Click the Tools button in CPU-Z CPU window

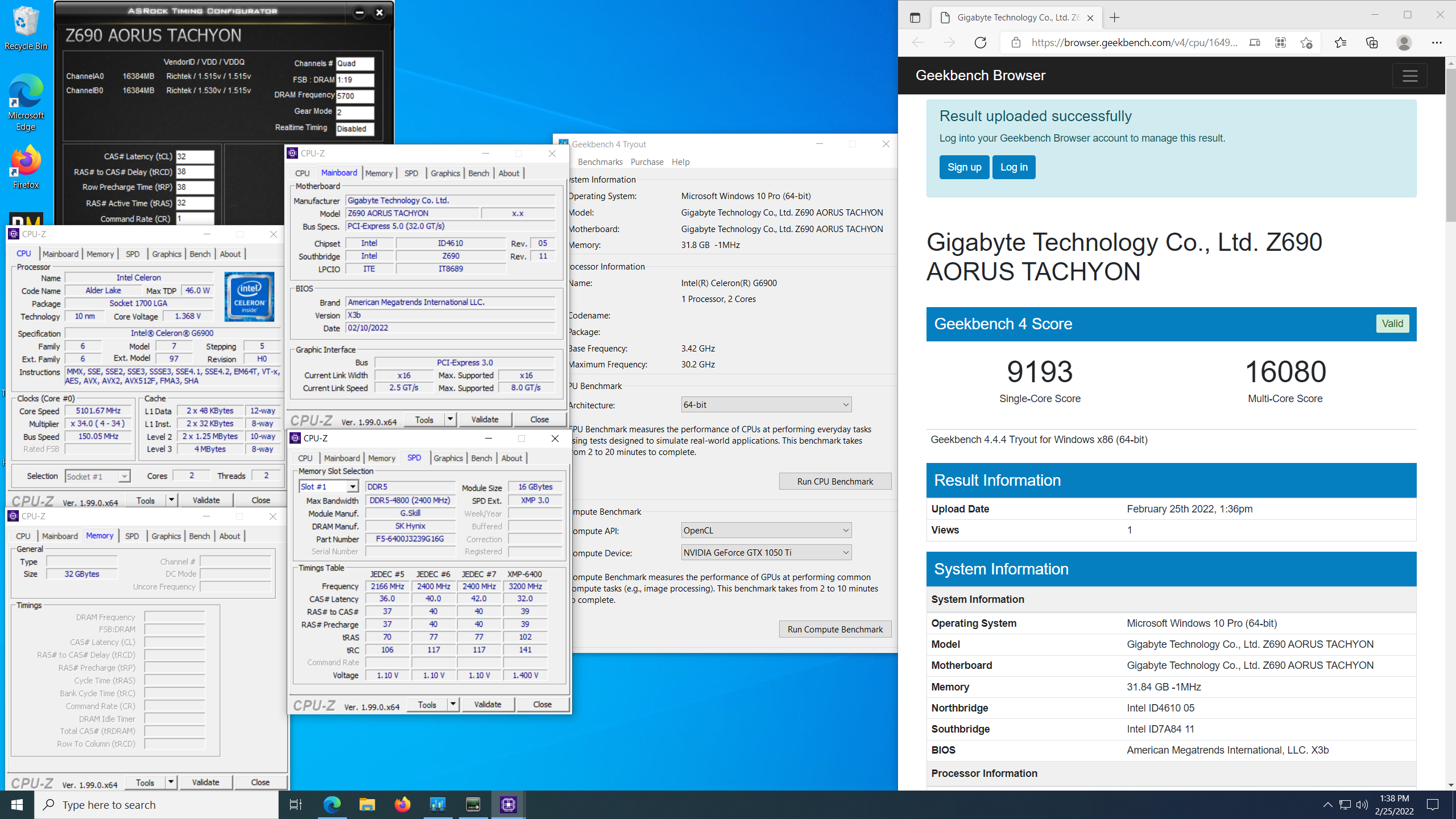(x=145, y=500)
